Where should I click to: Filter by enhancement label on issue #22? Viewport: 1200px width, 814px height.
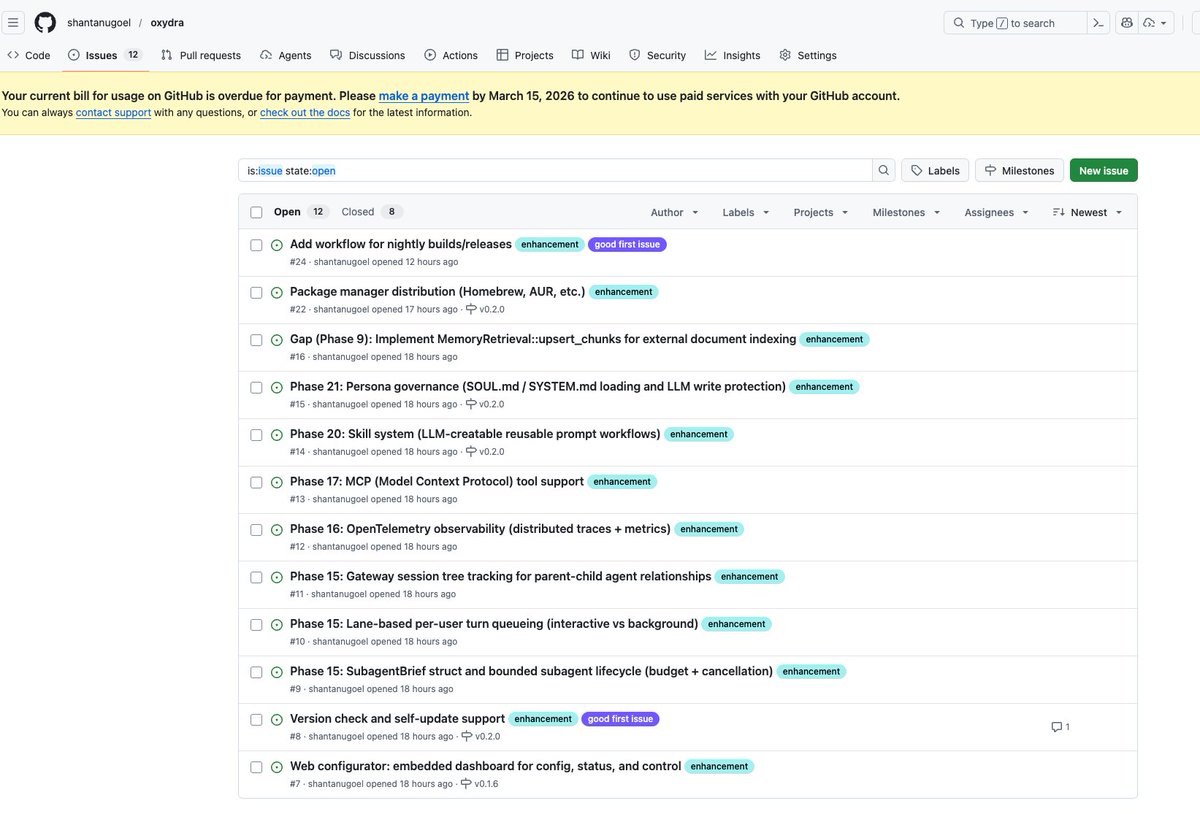[624, 292]
